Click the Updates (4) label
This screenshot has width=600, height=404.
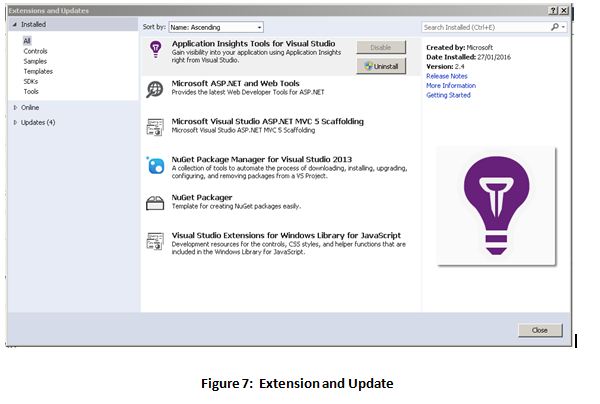pos(38,122)
